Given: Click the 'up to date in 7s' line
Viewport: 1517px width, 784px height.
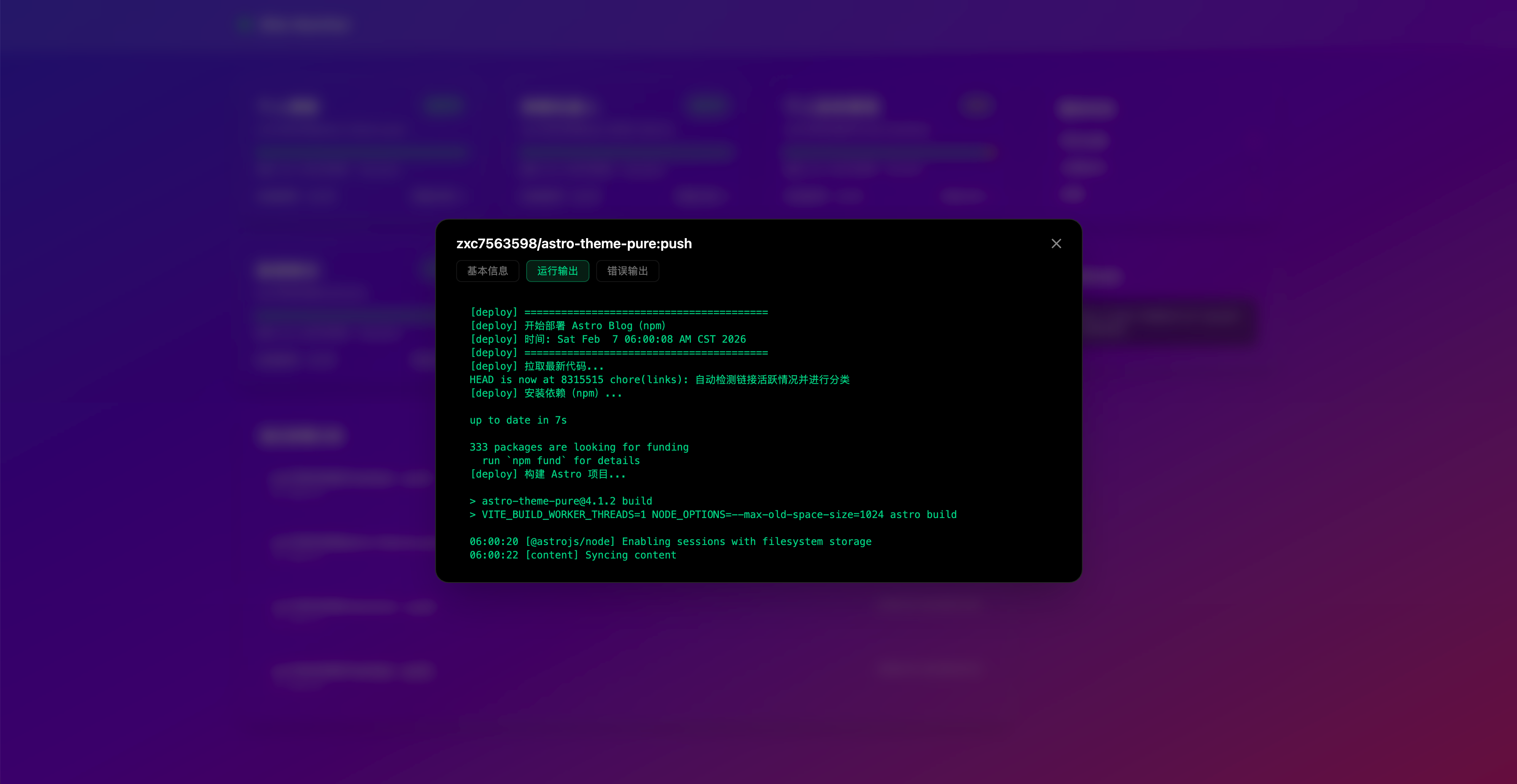Looking at the screenshot, I should [x=518, y=420].
